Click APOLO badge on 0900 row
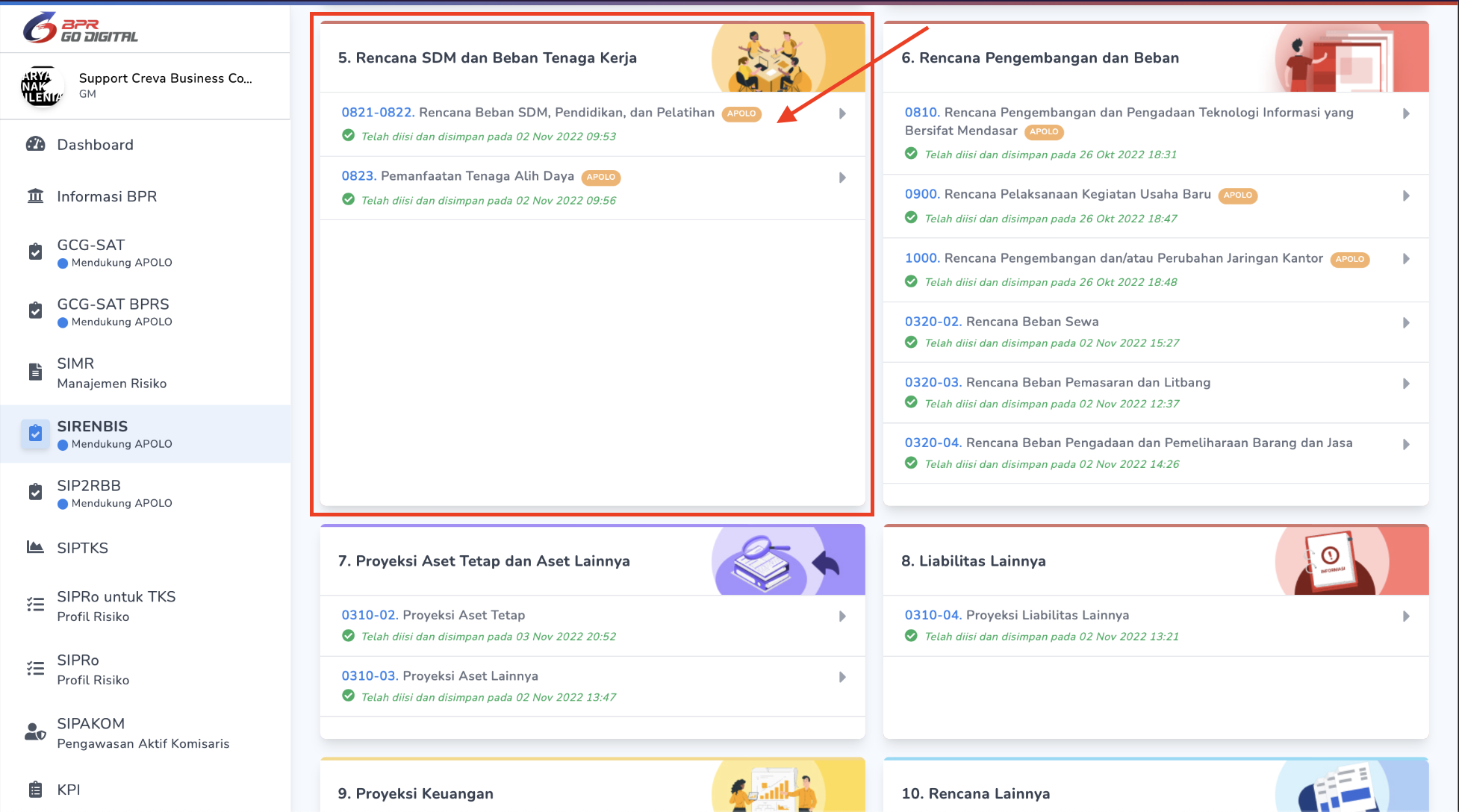 coord(1238,195)
